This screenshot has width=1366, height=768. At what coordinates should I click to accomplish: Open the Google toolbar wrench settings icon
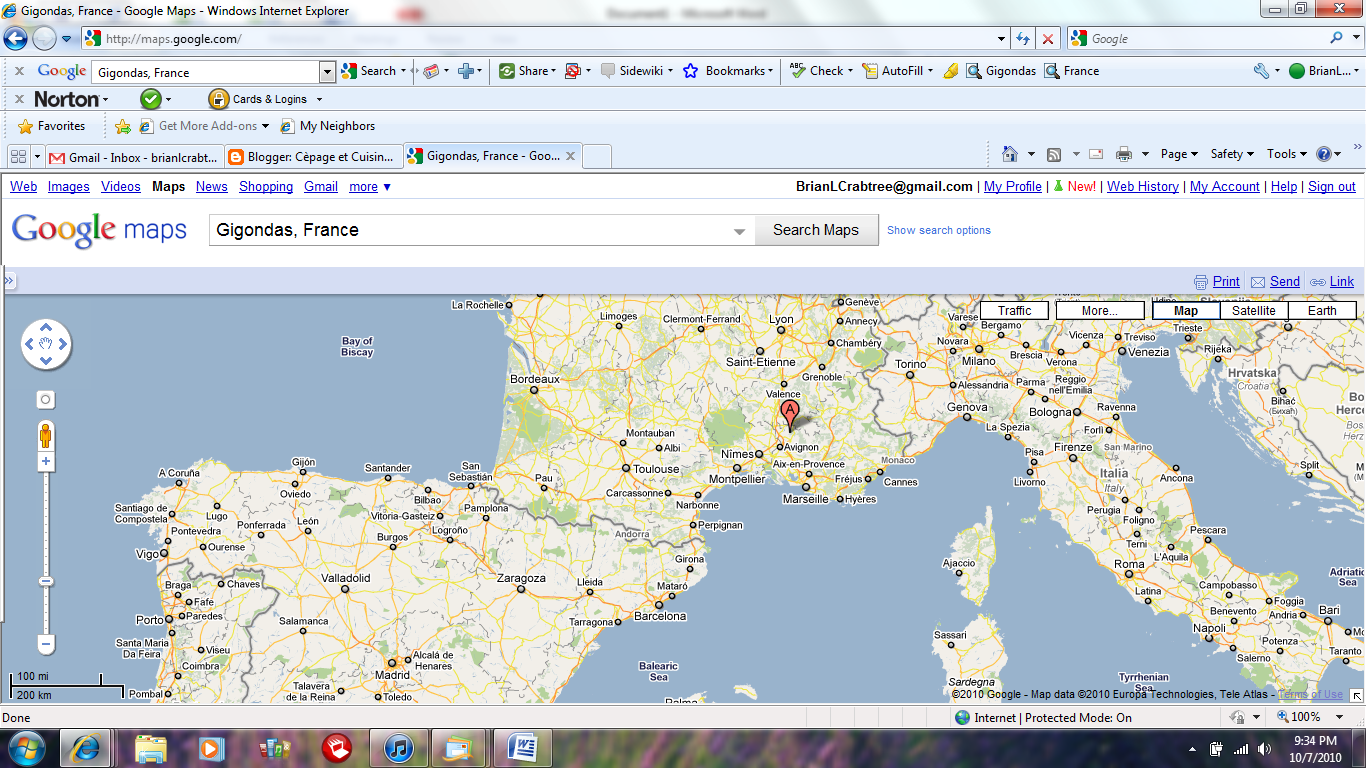pos(1261,71)
